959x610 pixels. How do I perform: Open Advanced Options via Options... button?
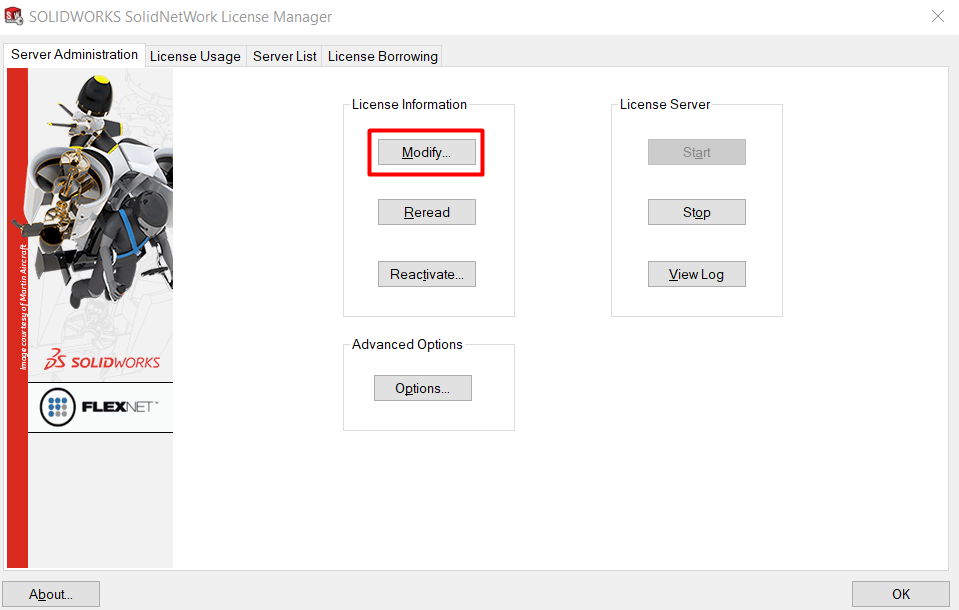(x=423, y=389)
